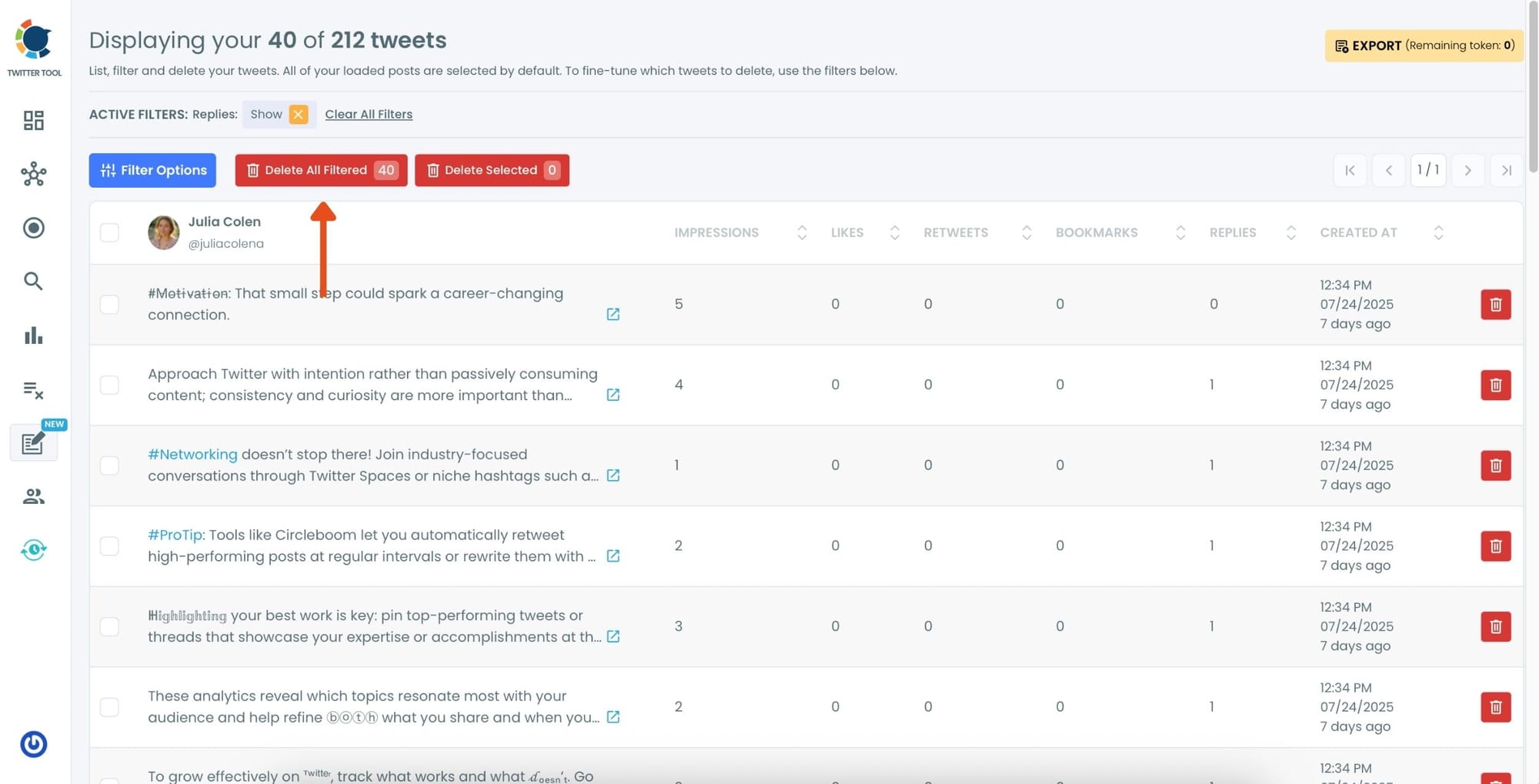Check the 'Approach Twitter with intention' tweet
The height and width of the screenshot is (784, 1539).
109,385
